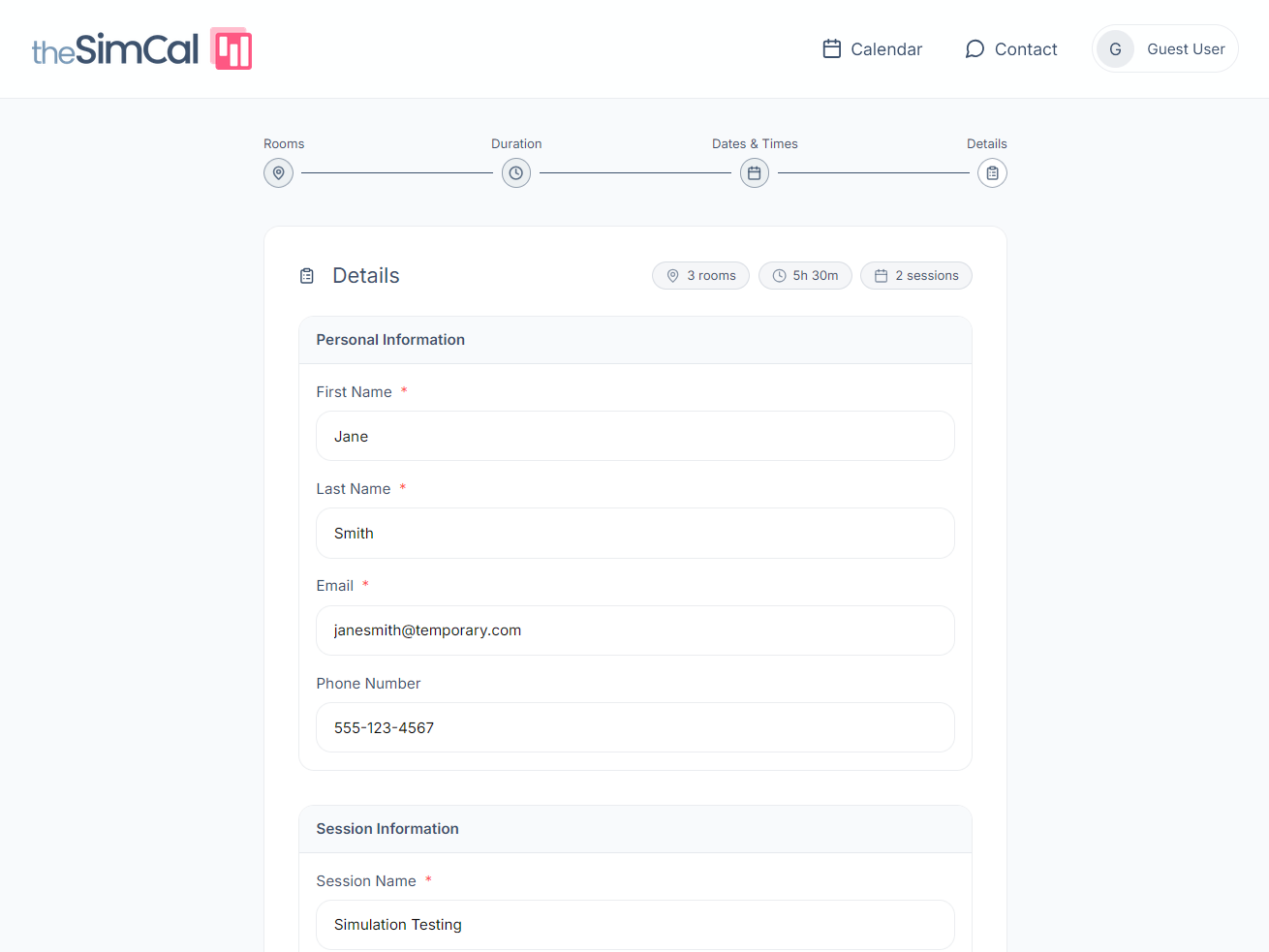The height and width of the screenshot is (952, 1269).
Task: Click the Guest User account button
Action: (x=1164, y=48)
